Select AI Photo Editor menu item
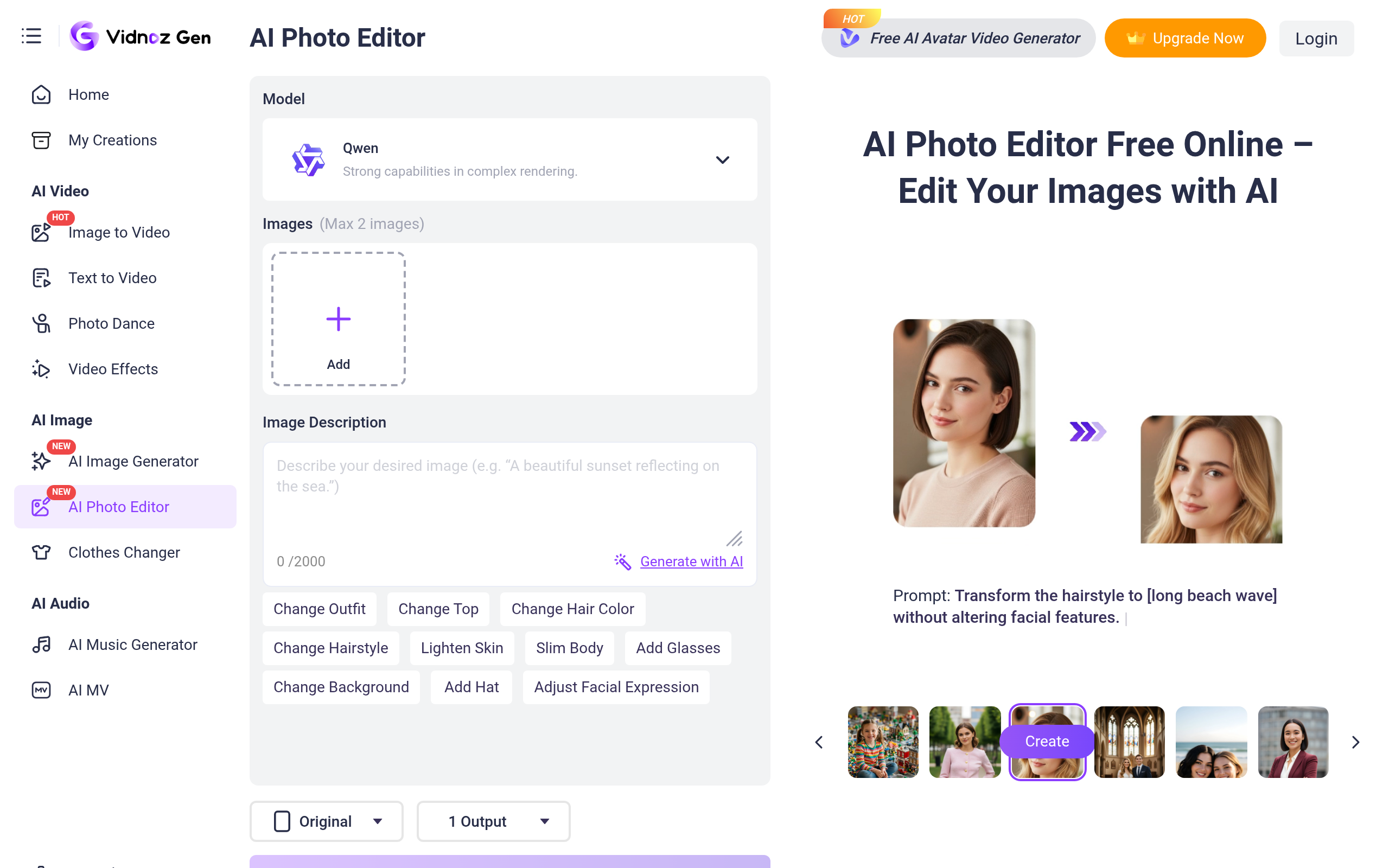This screenshot has width=1389, height=868. [x=125, y=506]
